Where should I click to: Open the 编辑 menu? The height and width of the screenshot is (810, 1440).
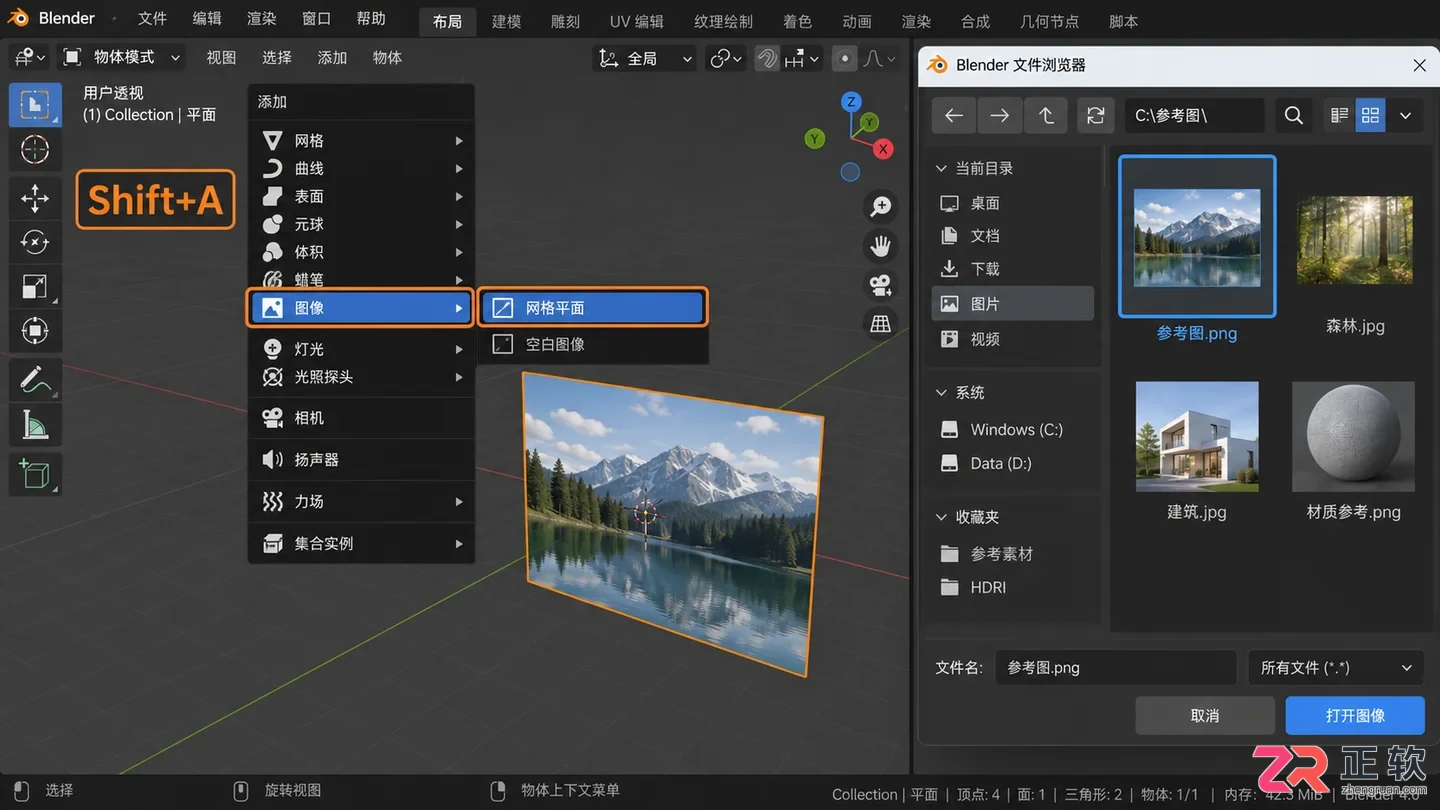(x=207, y=19)
